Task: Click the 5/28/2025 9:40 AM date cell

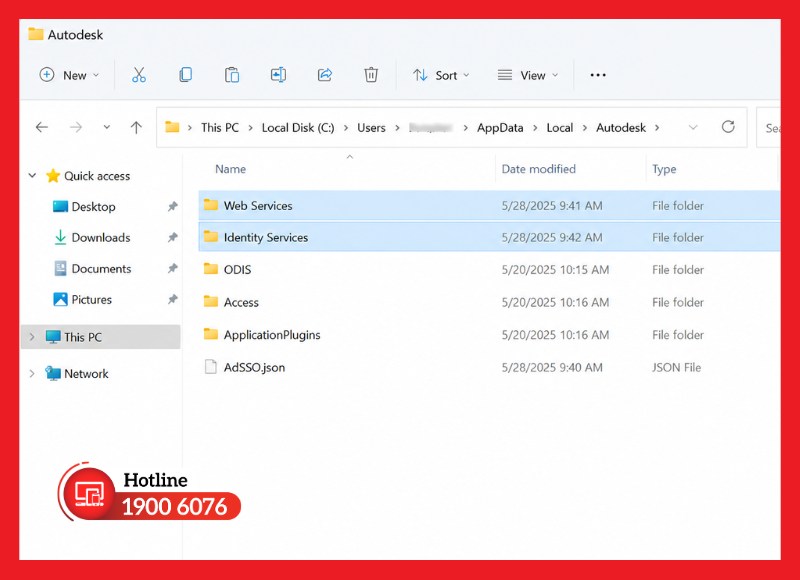Action: (x=552, y=367)
